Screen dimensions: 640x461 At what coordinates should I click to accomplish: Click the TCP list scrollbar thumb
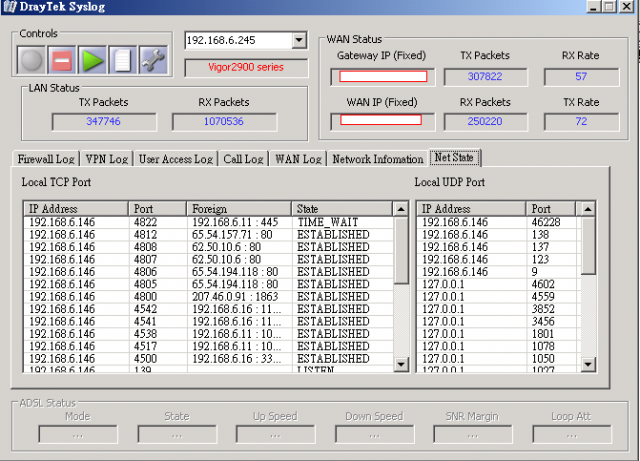click(x=401, y=250)
